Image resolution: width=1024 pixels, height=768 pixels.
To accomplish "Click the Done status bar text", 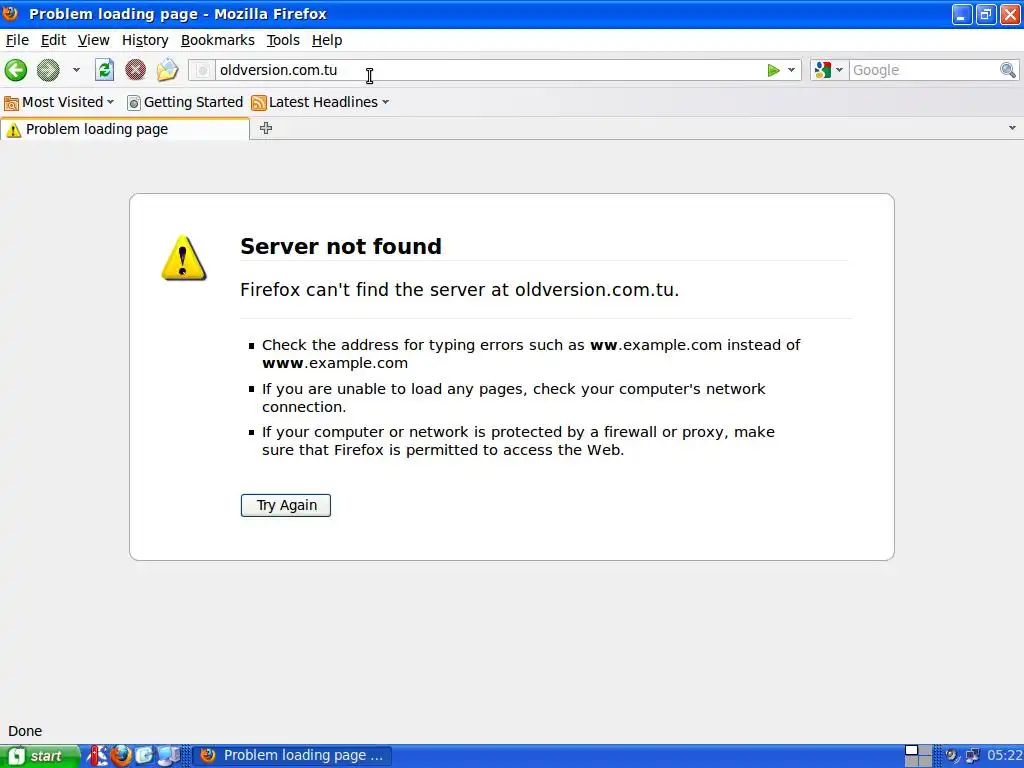I will point(25,731).
